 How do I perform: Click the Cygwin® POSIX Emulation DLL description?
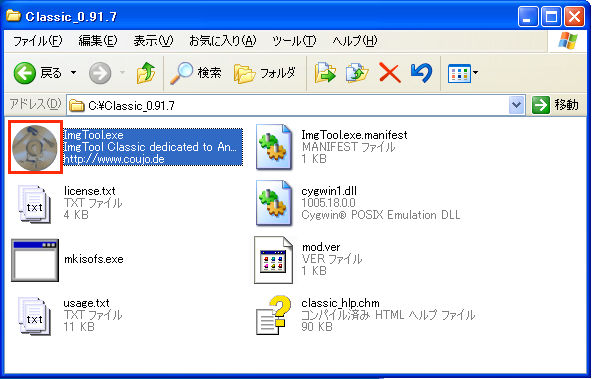(x=381, y=215)
